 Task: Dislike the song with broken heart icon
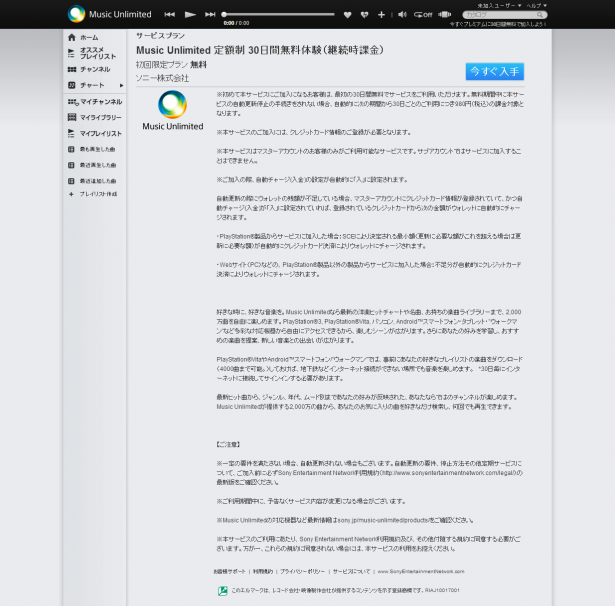click(364, 15)
